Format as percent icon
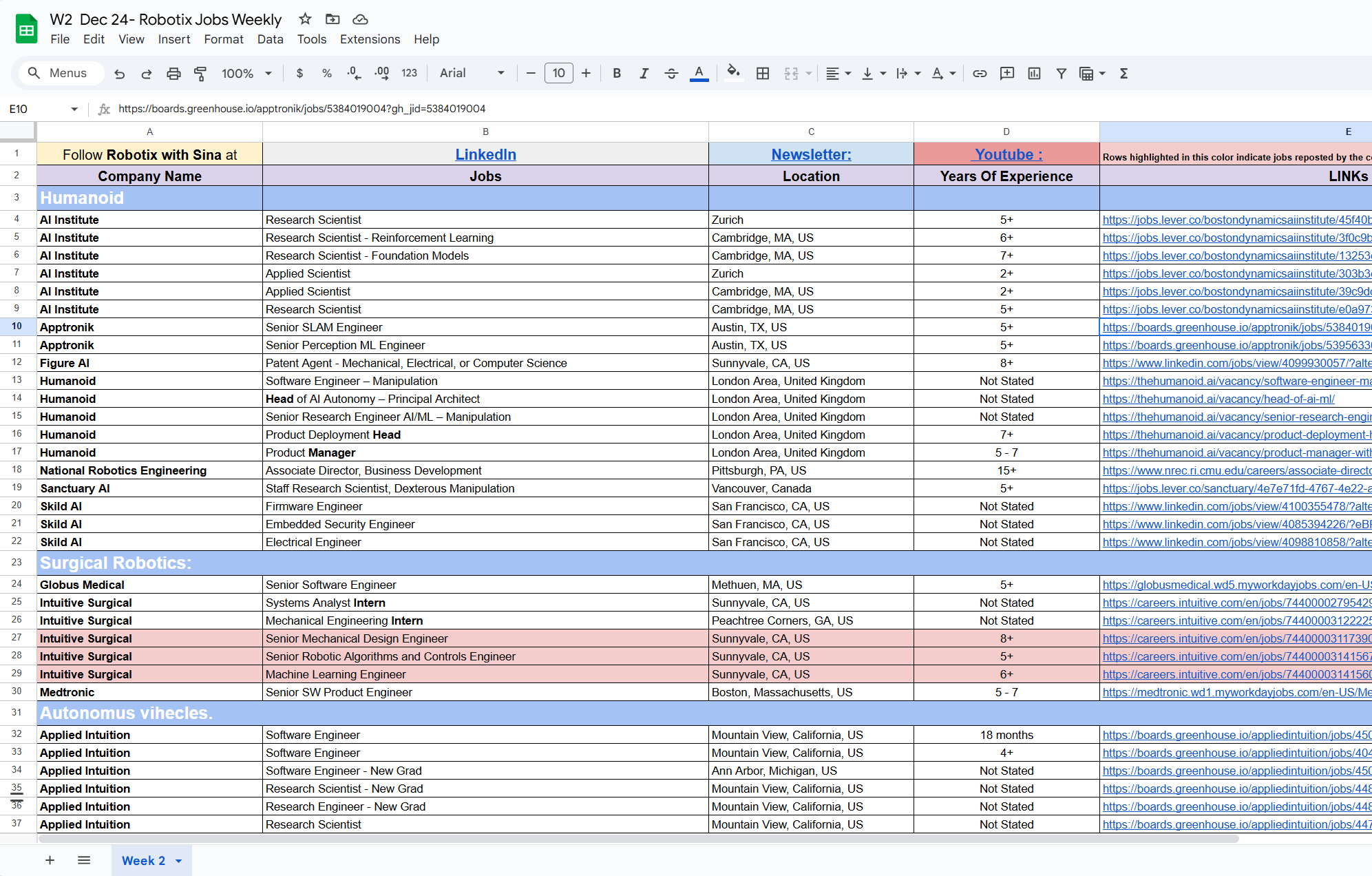This screenshot has width=1372, height=876. click(327, 74)
